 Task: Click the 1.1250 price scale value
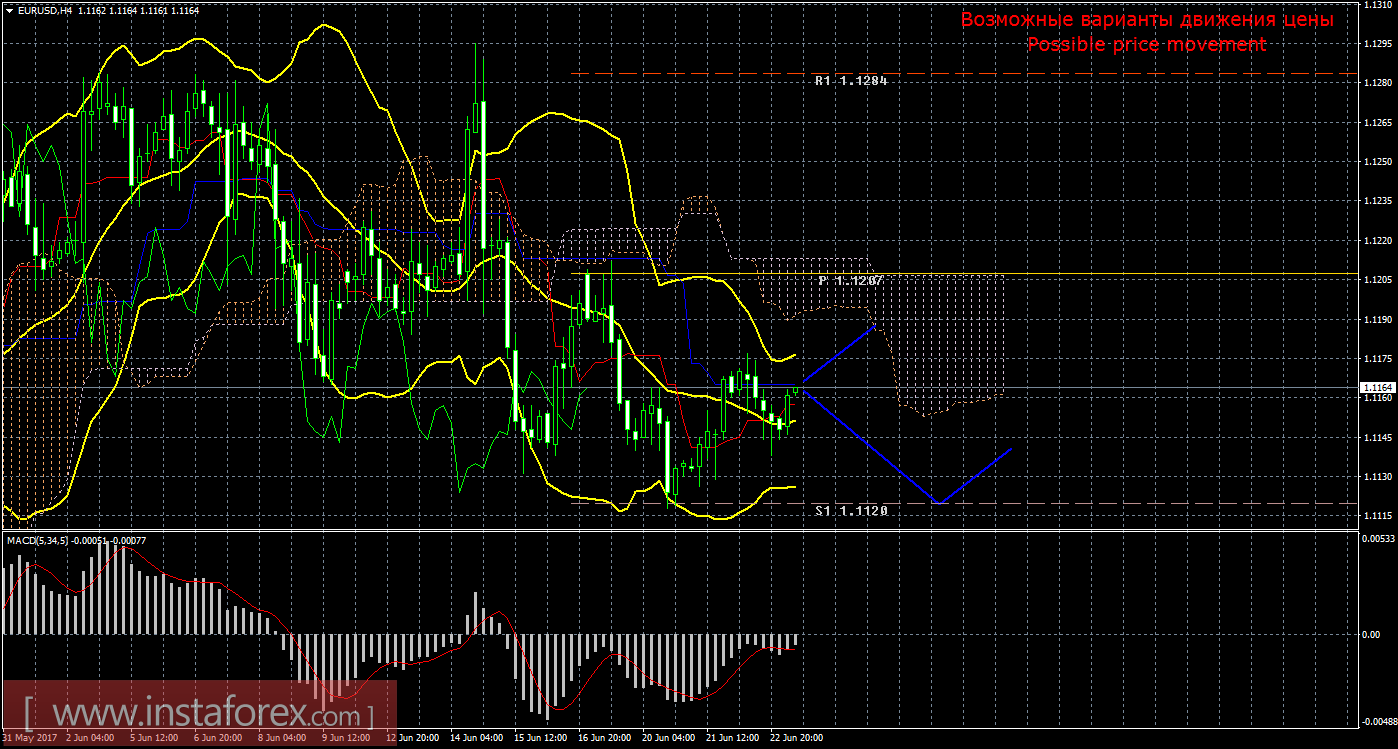pyautogui.click(x=1377, y=162)
